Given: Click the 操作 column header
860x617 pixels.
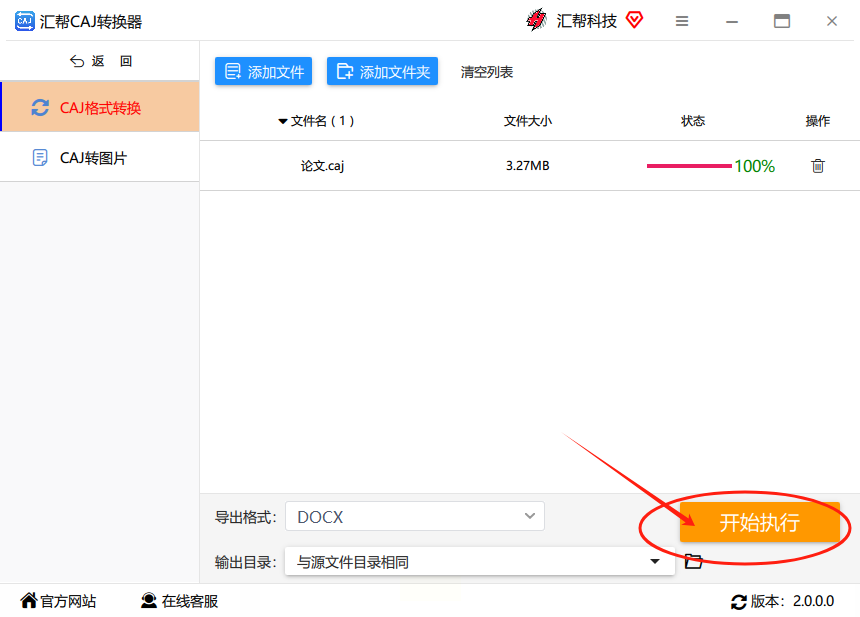Looking at the screenshot, I should click(x=817, y=121).
